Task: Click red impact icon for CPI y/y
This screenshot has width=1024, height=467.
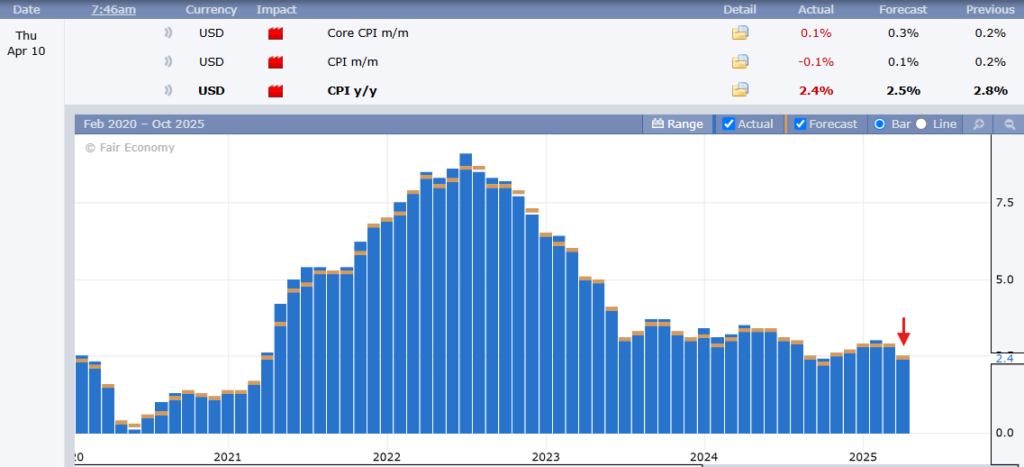Action: pos(276,91)
